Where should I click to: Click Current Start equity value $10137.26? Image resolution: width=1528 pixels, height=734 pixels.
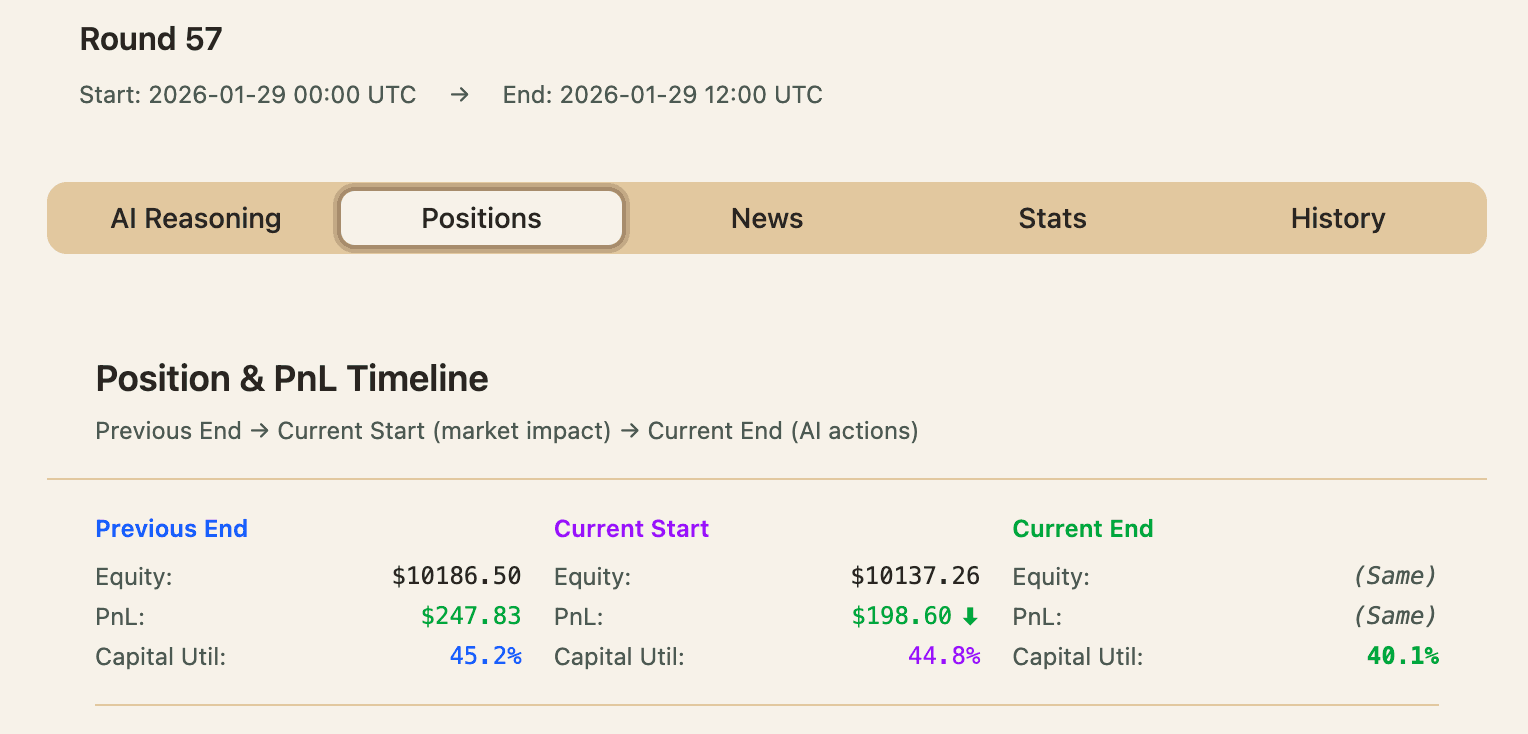[x=915, y=577]
